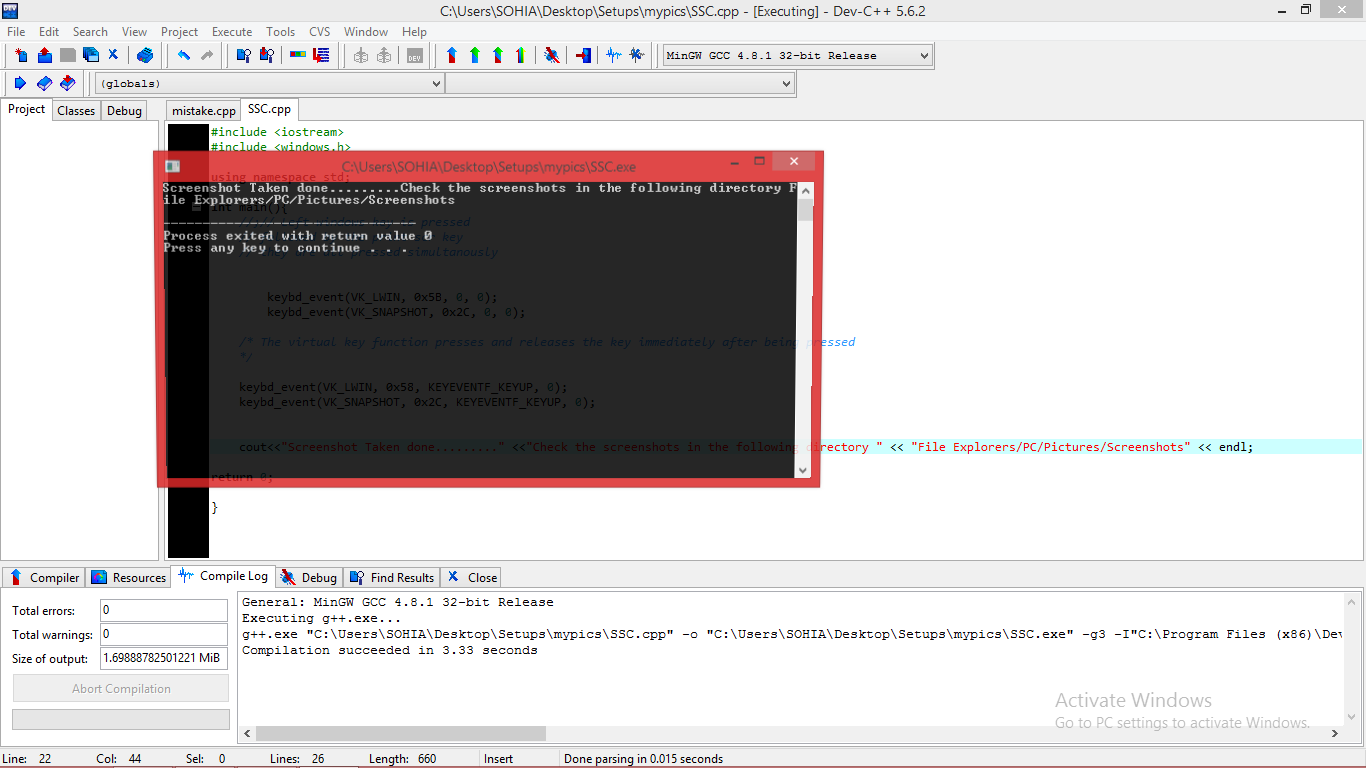Click 'Compilation succeeded in 3.33 seconds' log line

(x=390, y=650)
